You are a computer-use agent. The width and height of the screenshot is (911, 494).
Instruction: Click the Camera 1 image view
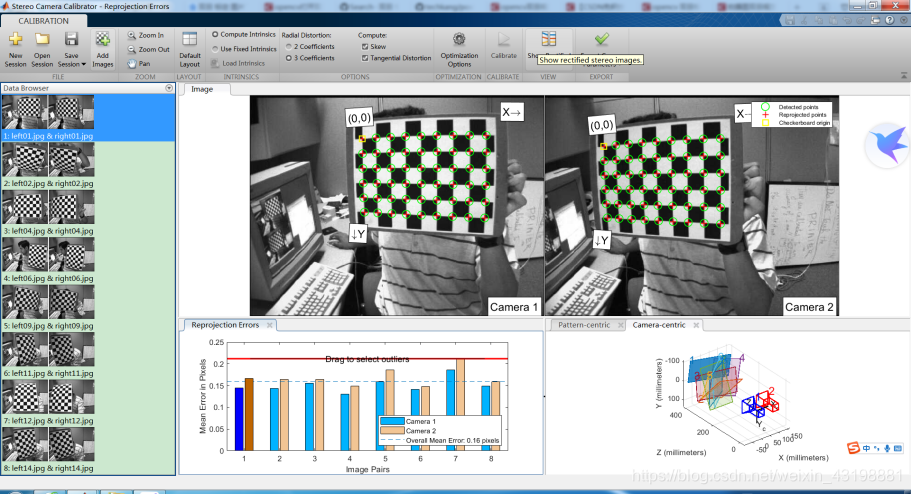397,206
